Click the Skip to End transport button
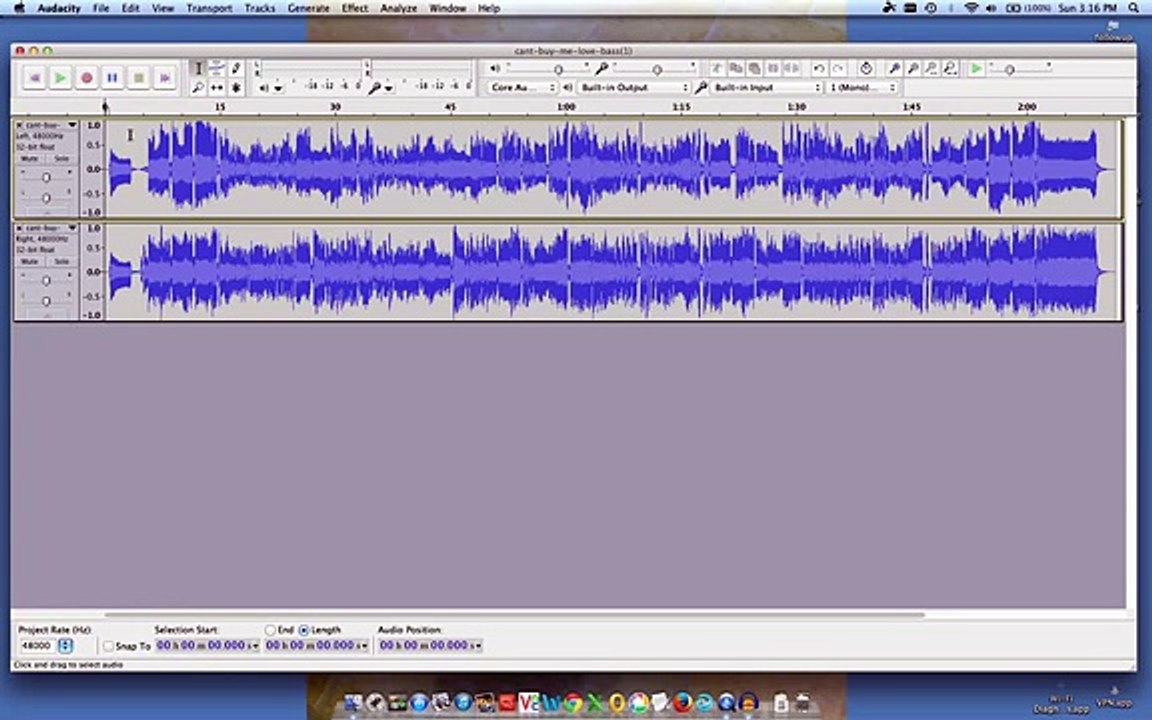The height and width of the screenshot is (720, 1152). (165, 77)
